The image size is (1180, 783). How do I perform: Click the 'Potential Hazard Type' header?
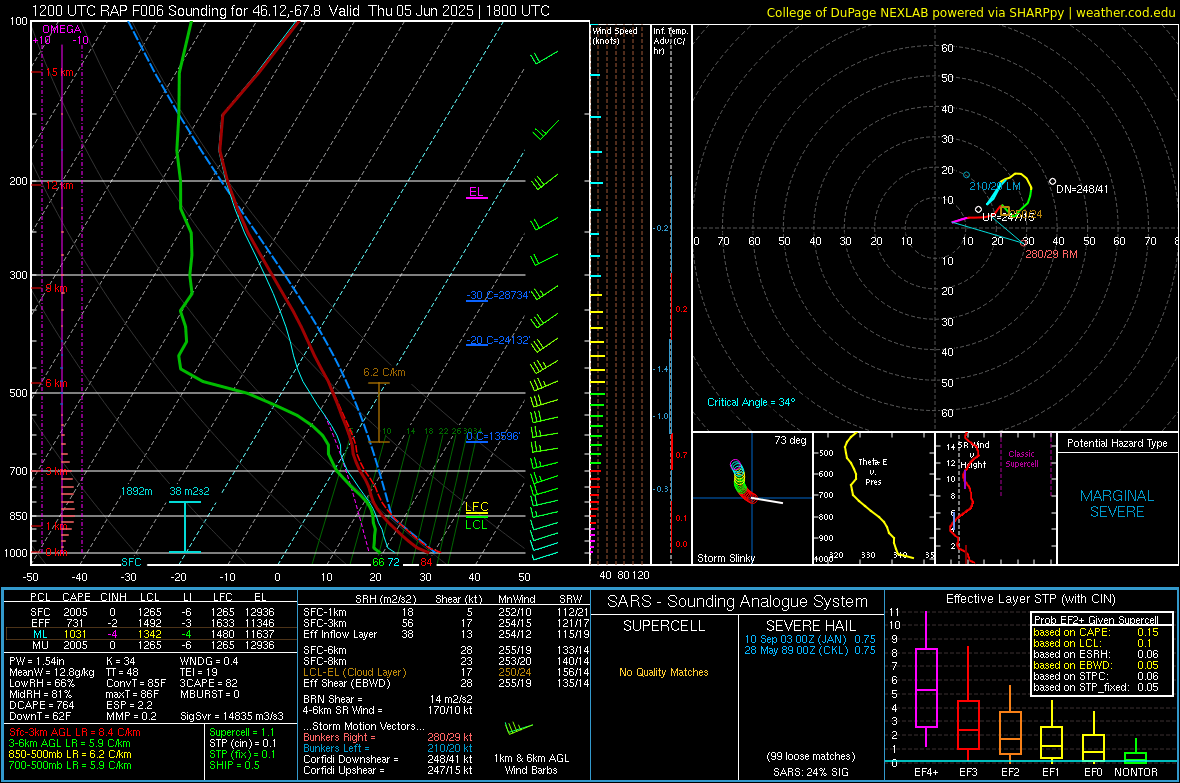tap(1118, 443)
